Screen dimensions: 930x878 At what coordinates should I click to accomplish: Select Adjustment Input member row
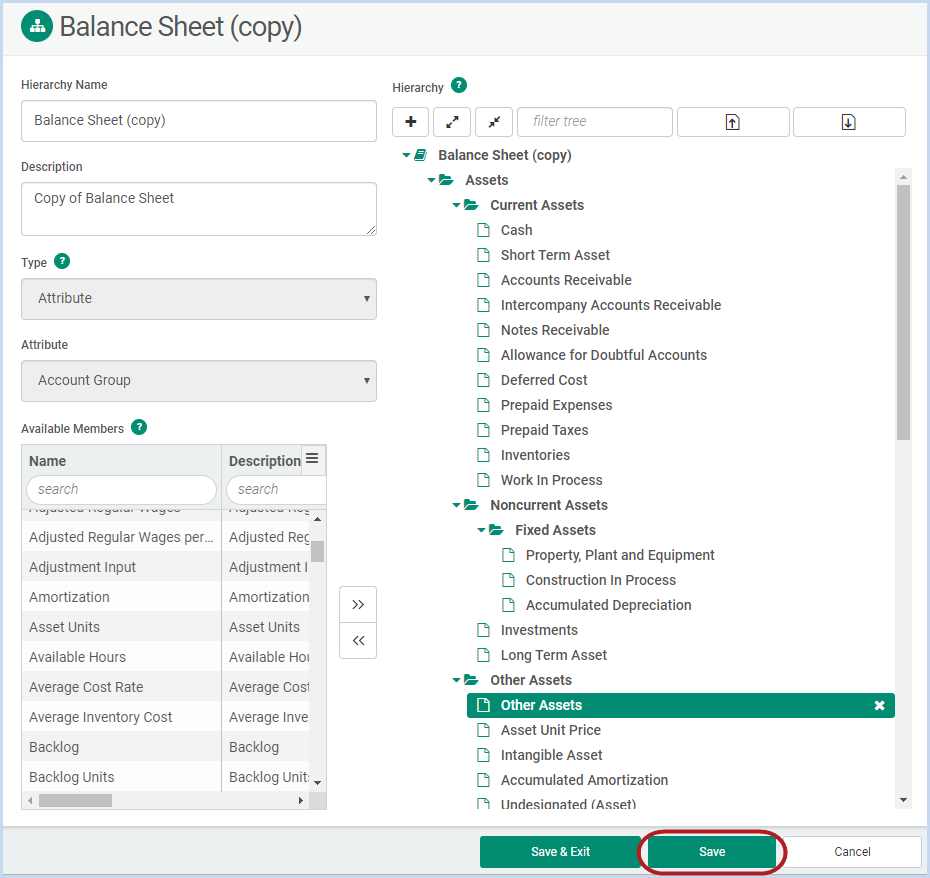point(165,567)
